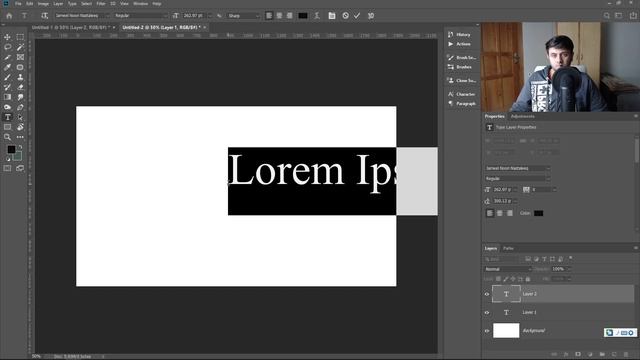Select the Move tool
This screenshot has width=640, height=360.
tap(7, 37)
